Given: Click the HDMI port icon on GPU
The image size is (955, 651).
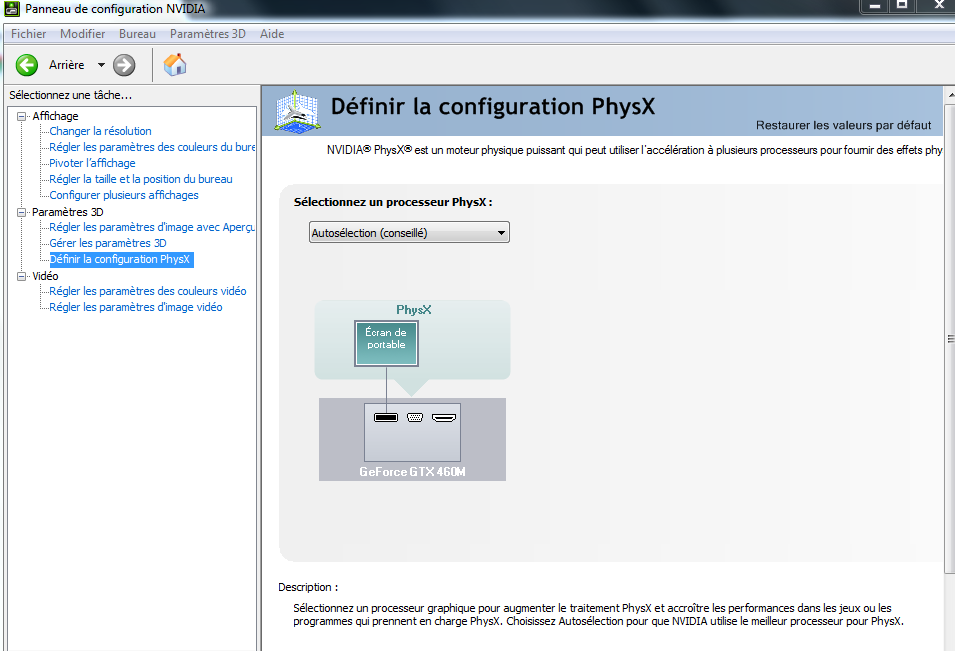Looking at the screenshot, I should (444, 417).
